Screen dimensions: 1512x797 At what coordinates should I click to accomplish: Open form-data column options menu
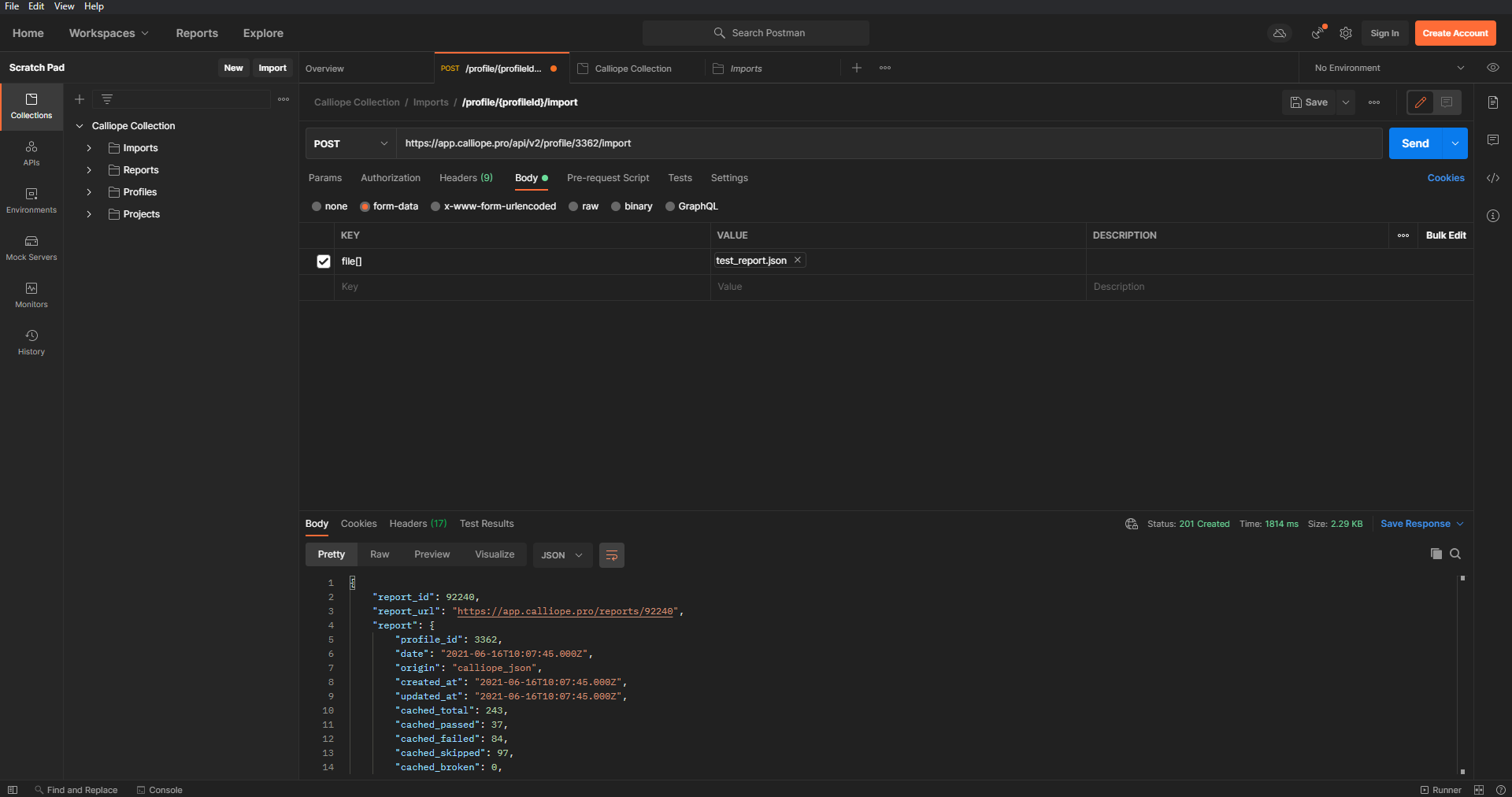tap(1403, 235)
